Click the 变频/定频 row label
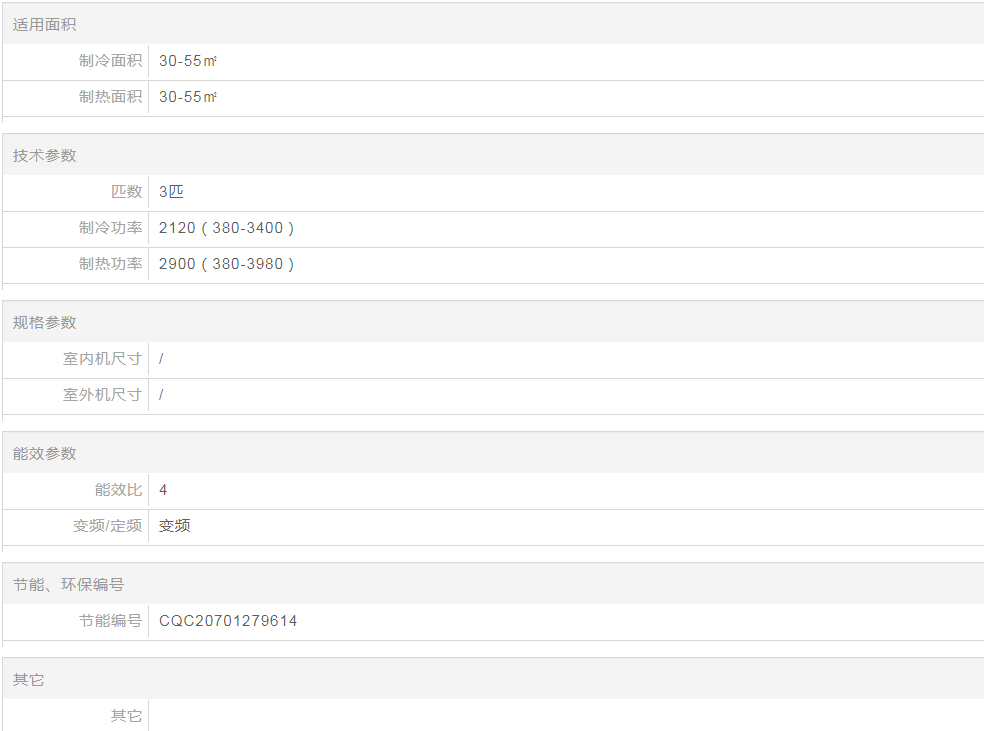 pos(107,526)
